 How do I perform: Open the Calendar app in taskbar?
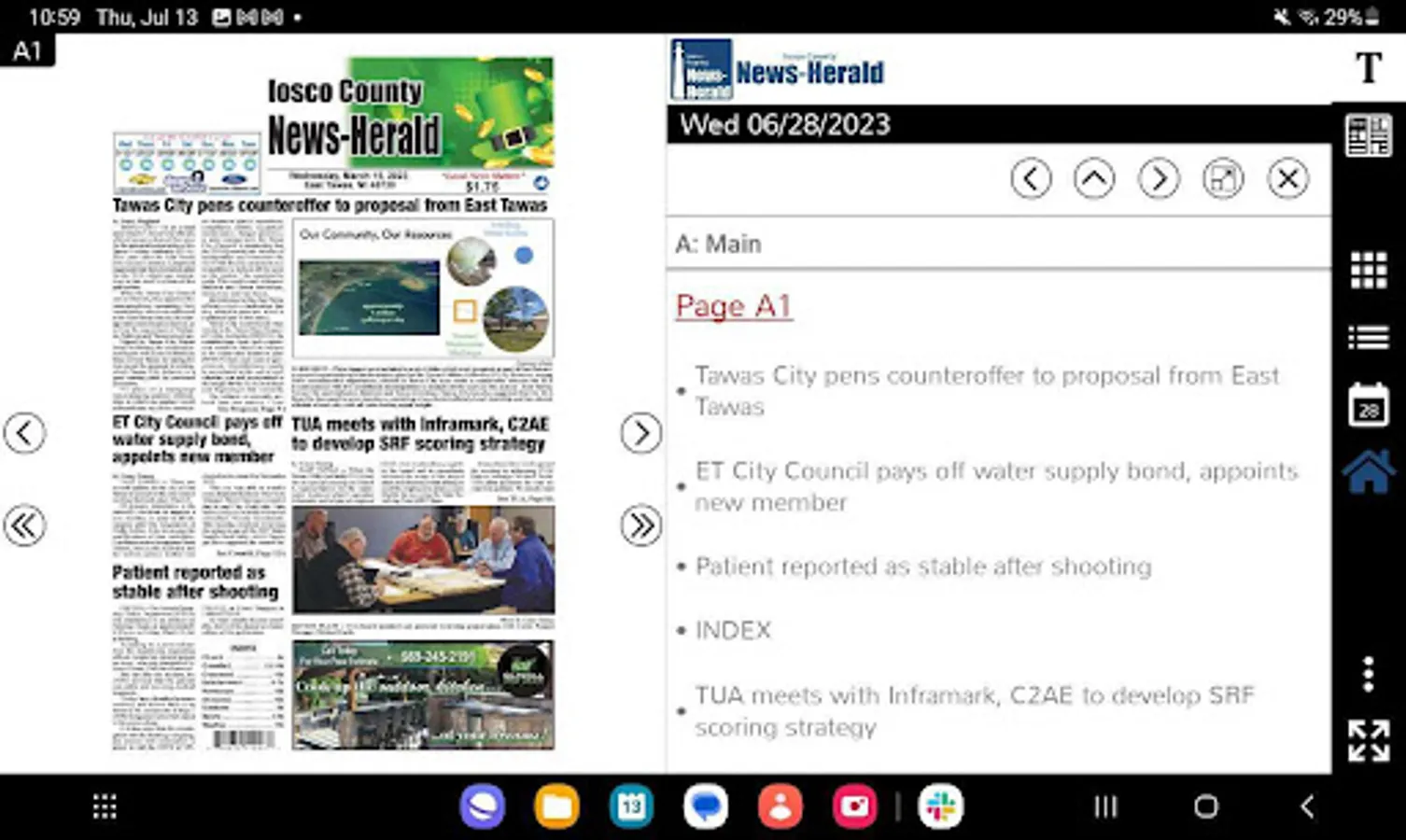[x=632, y=806]
